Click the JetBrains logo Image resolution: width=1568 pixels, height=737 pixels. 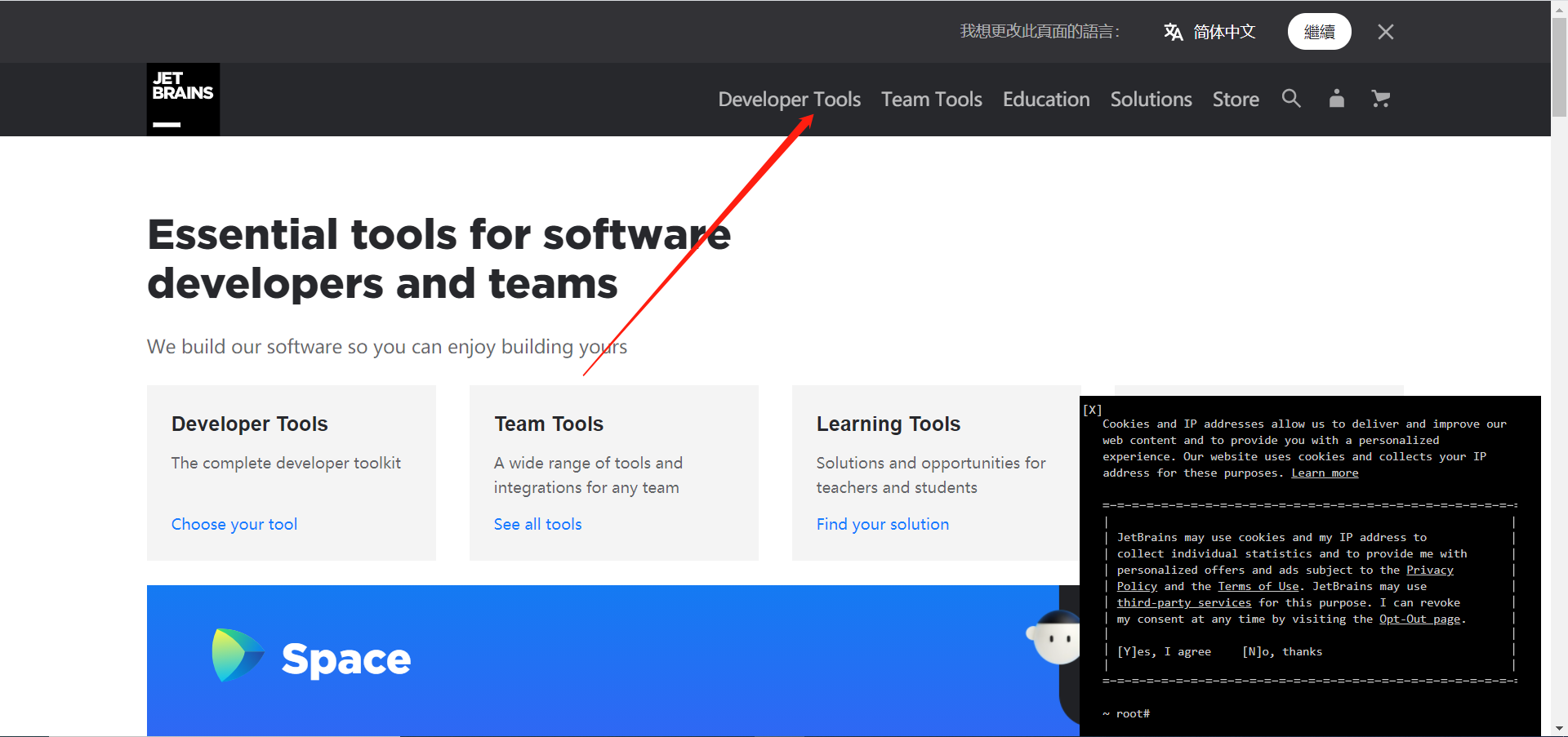[183, 100]
